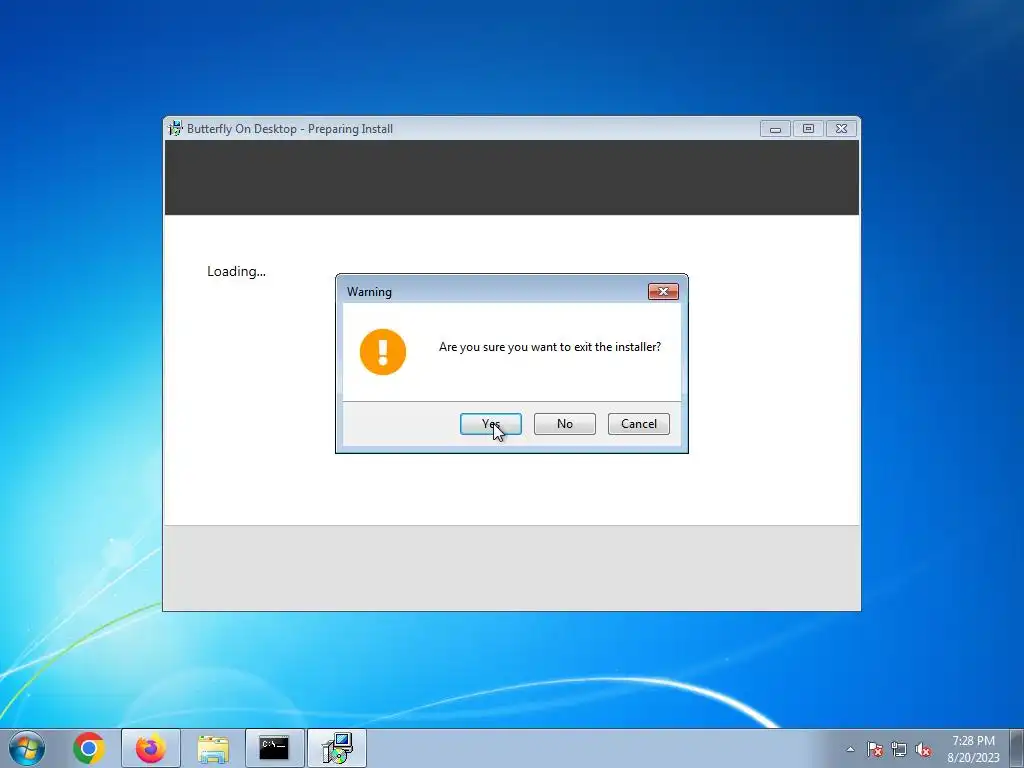This screenshot has width=1024, height=768.
Task: Open Firefox from the taskbar
Action: 150,748
